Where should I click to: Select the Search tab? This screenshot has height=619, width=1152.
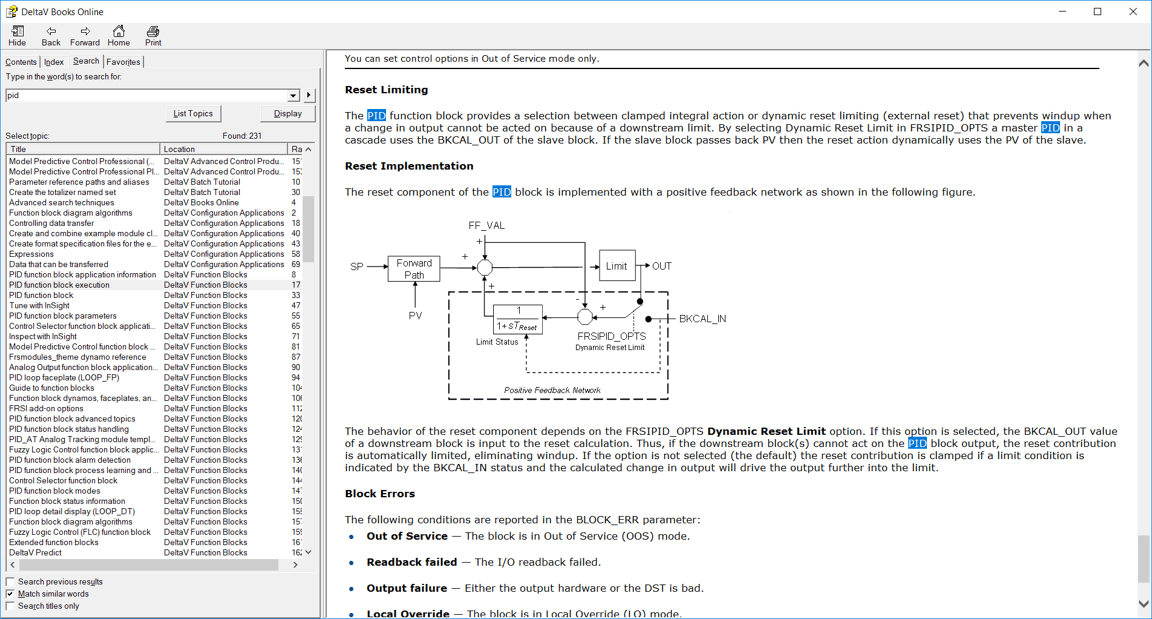pos(86,61)
